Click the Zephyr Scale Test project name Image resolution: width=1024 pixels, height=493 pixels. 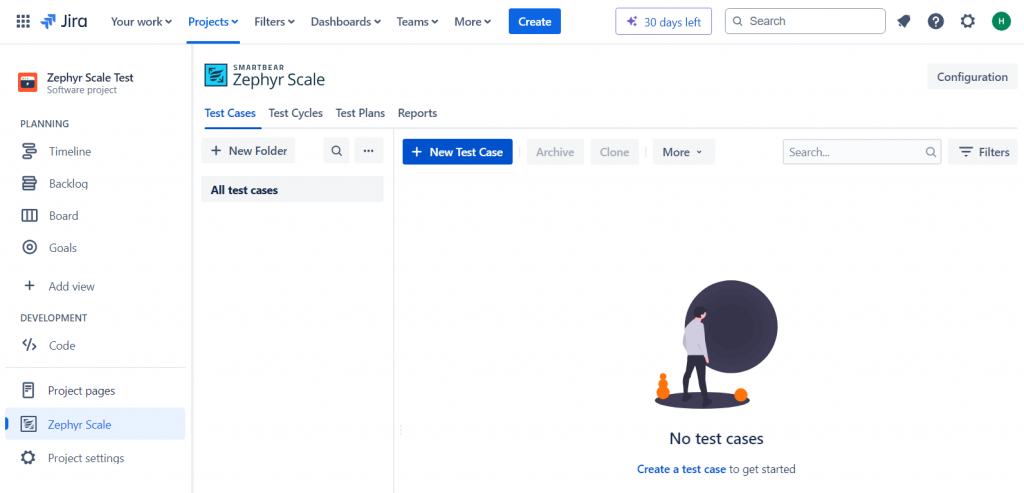point(90,78)
